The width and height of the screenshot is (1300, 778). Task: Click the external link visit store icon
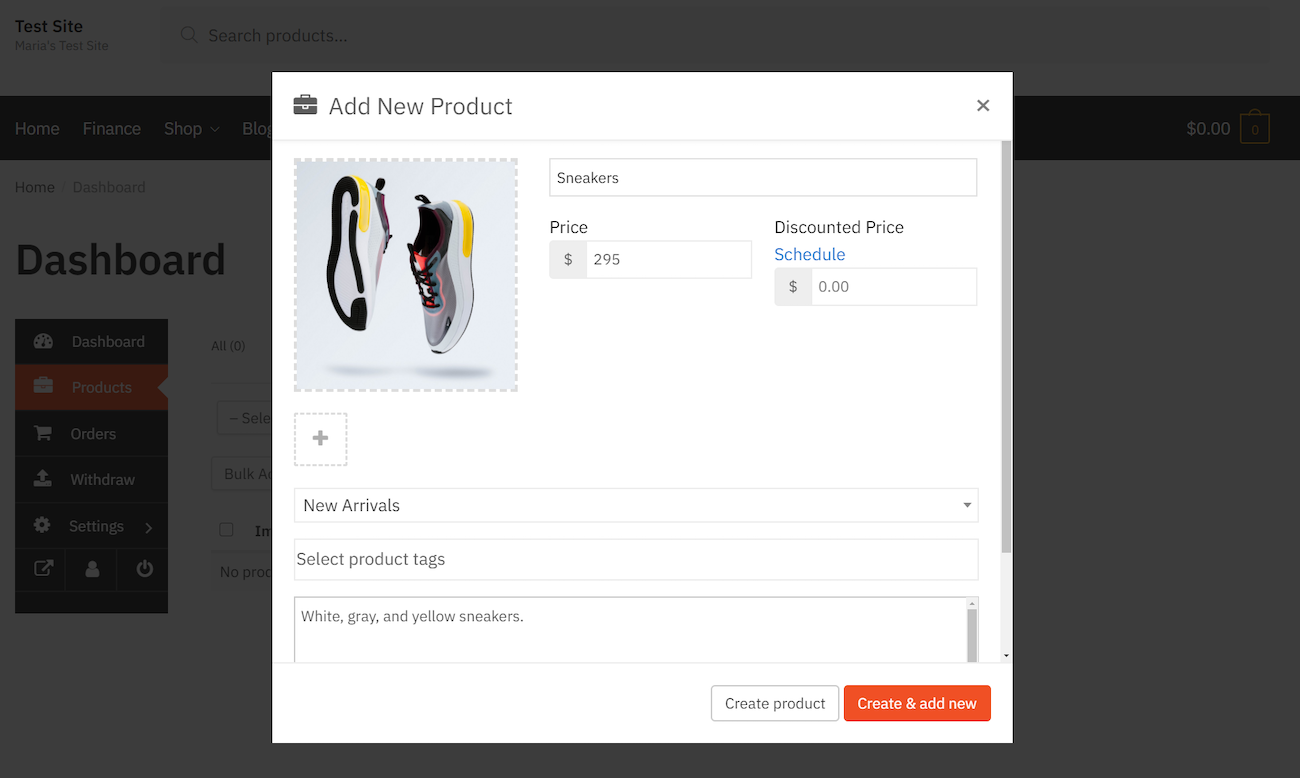coord(43,569)
